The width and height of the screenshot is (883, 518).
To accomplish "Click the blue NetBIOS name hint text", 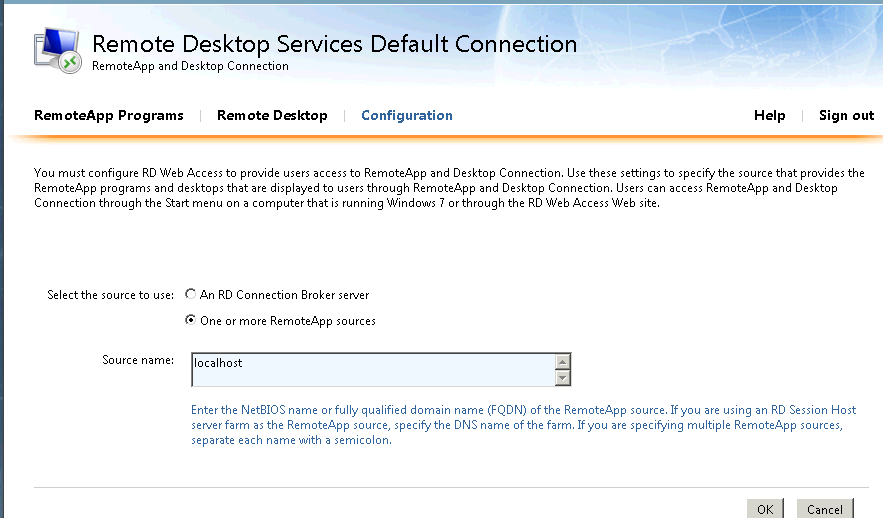I will click(523, 425).
